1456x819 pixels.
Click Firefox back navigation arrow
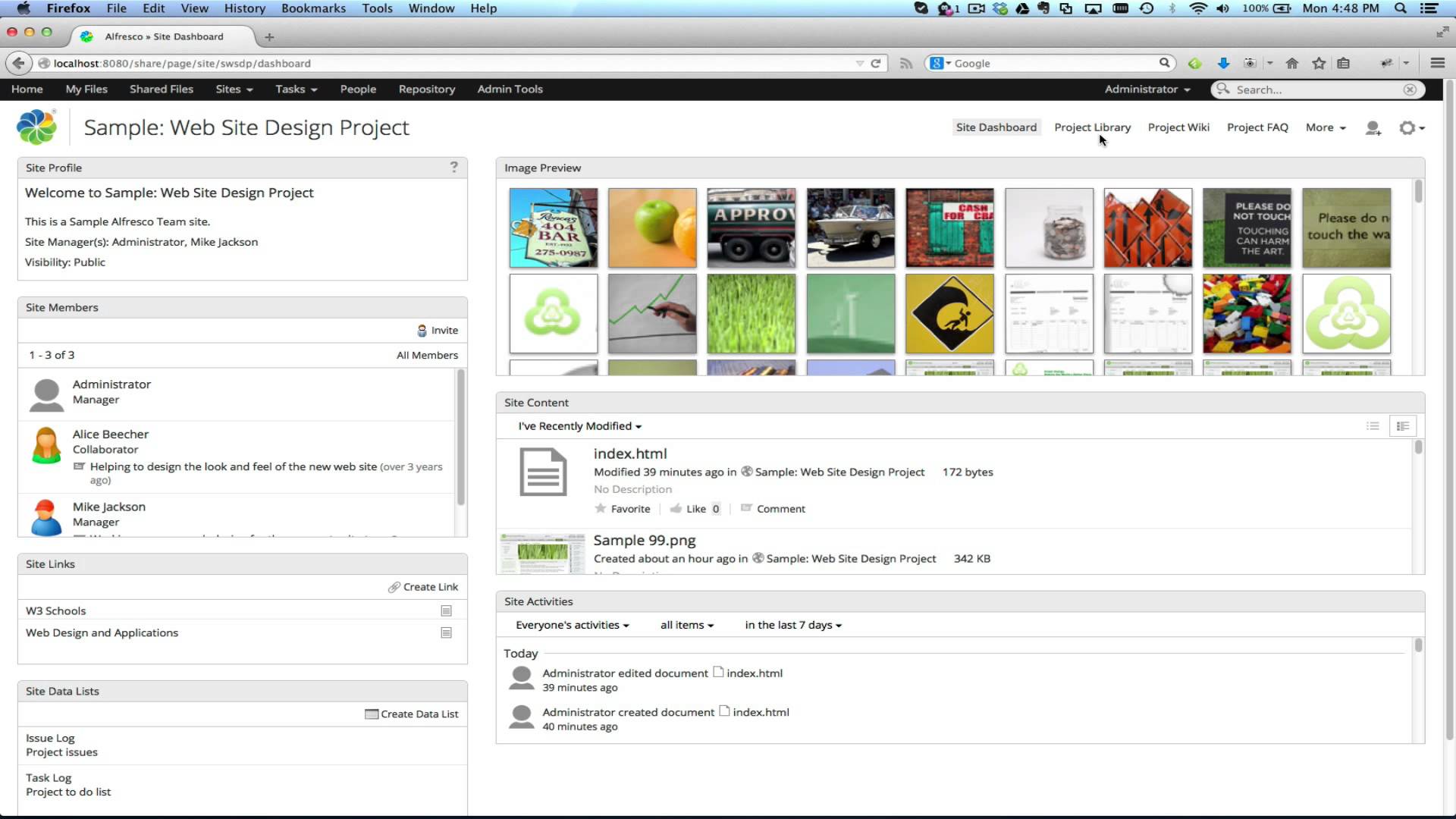coord(19,63)
